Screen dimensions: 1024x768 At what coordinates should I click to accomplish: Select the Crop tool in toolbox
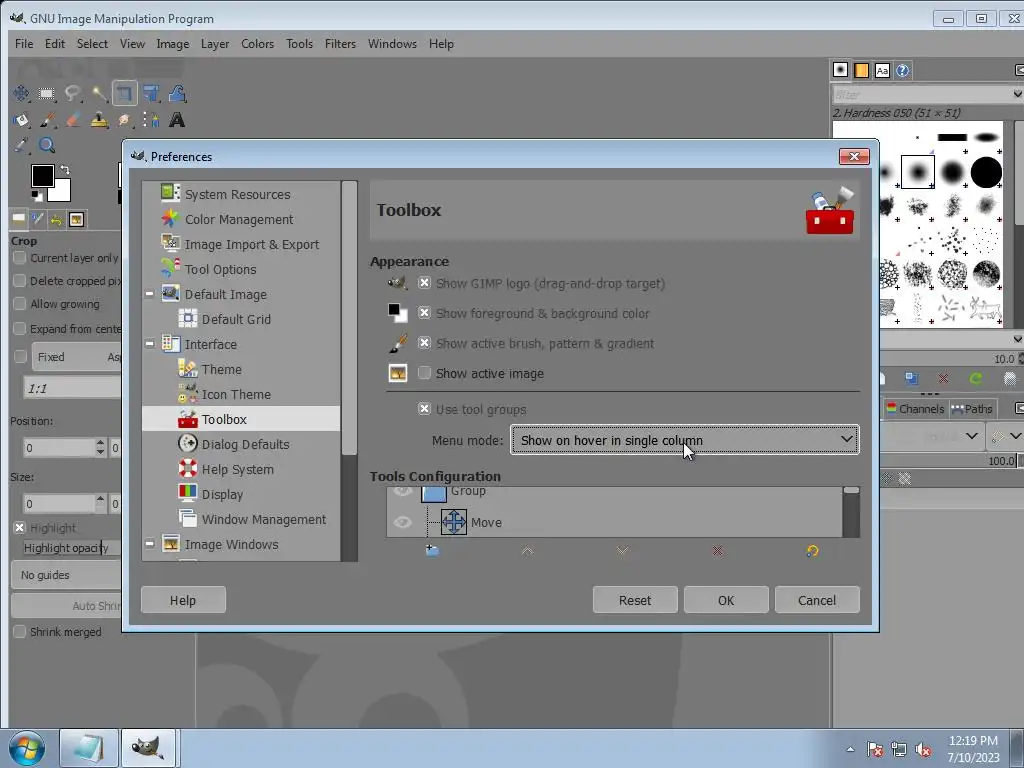tap(124, 93)
